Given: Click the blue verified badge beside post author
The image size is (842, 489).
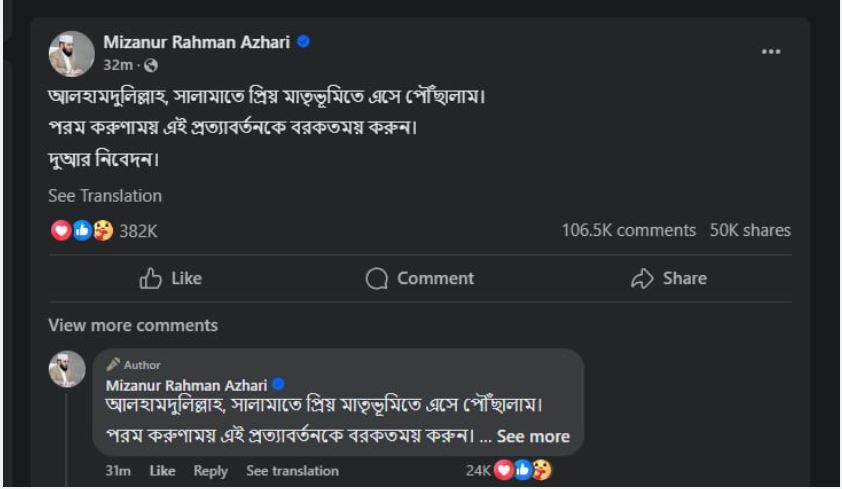Looking at the screenshot, I should pos(304,41).
